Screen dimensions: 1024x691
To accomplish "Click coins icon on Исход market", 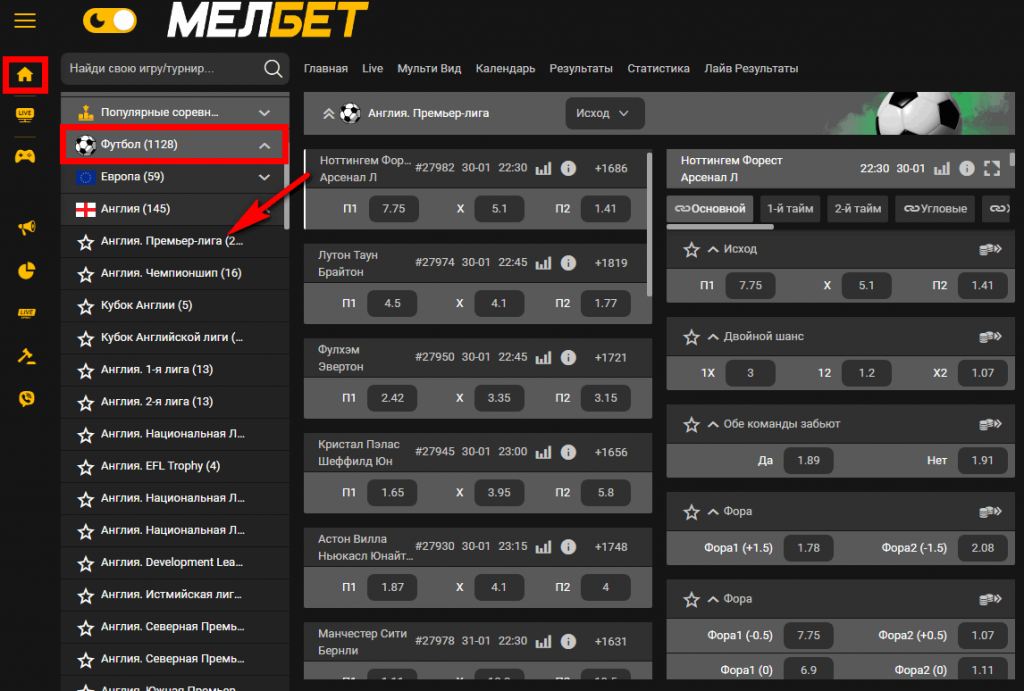I will click(990, 249).
